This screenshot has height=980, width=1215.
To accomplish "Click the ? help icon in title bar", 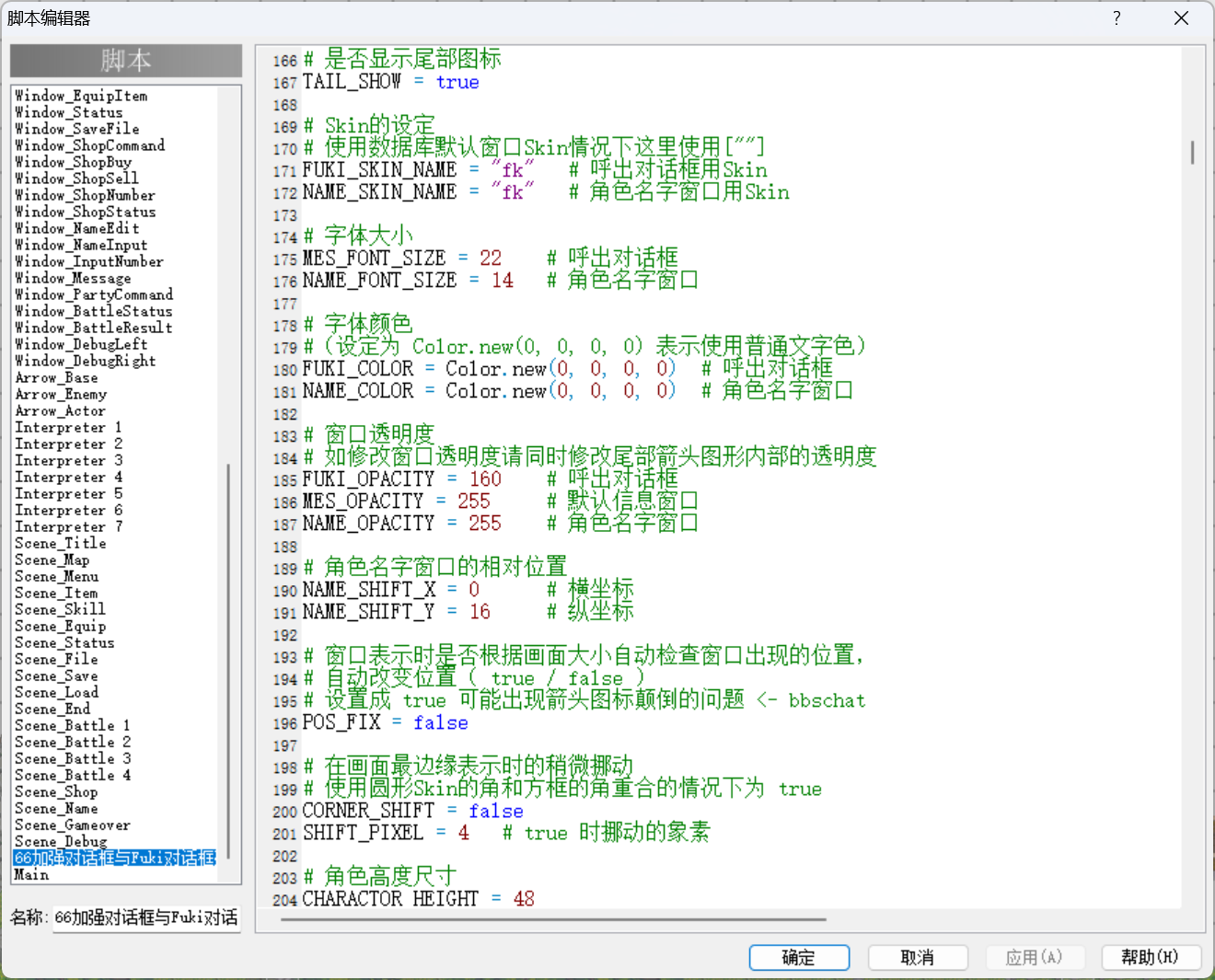I will [x=1117, y=18].
